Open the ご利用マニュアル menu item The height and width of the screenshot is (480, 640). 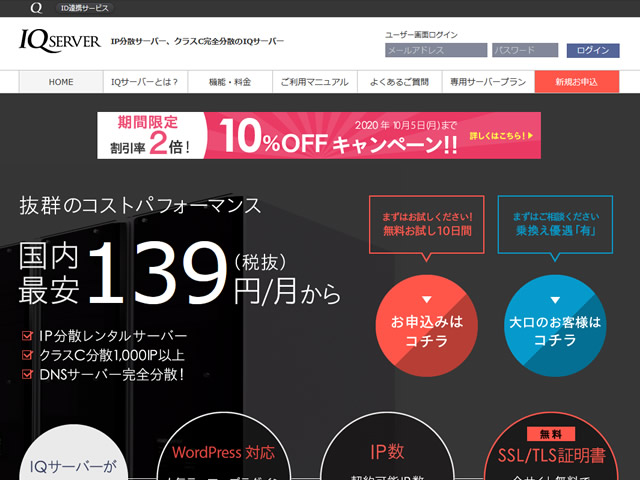[x=315, y=82]
